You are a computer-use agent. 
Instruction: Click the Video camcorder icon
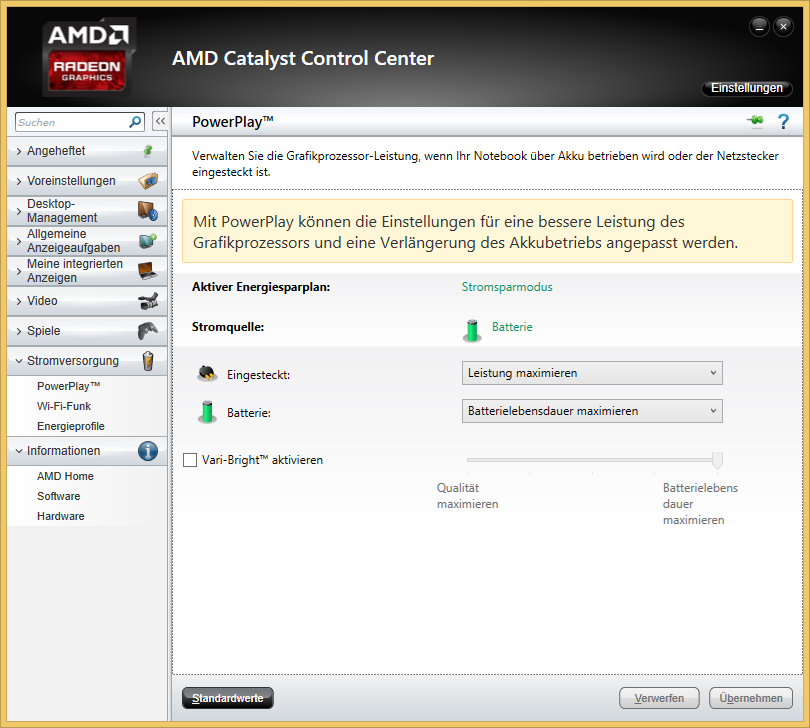pyautogui.click(x=147, y=301)
